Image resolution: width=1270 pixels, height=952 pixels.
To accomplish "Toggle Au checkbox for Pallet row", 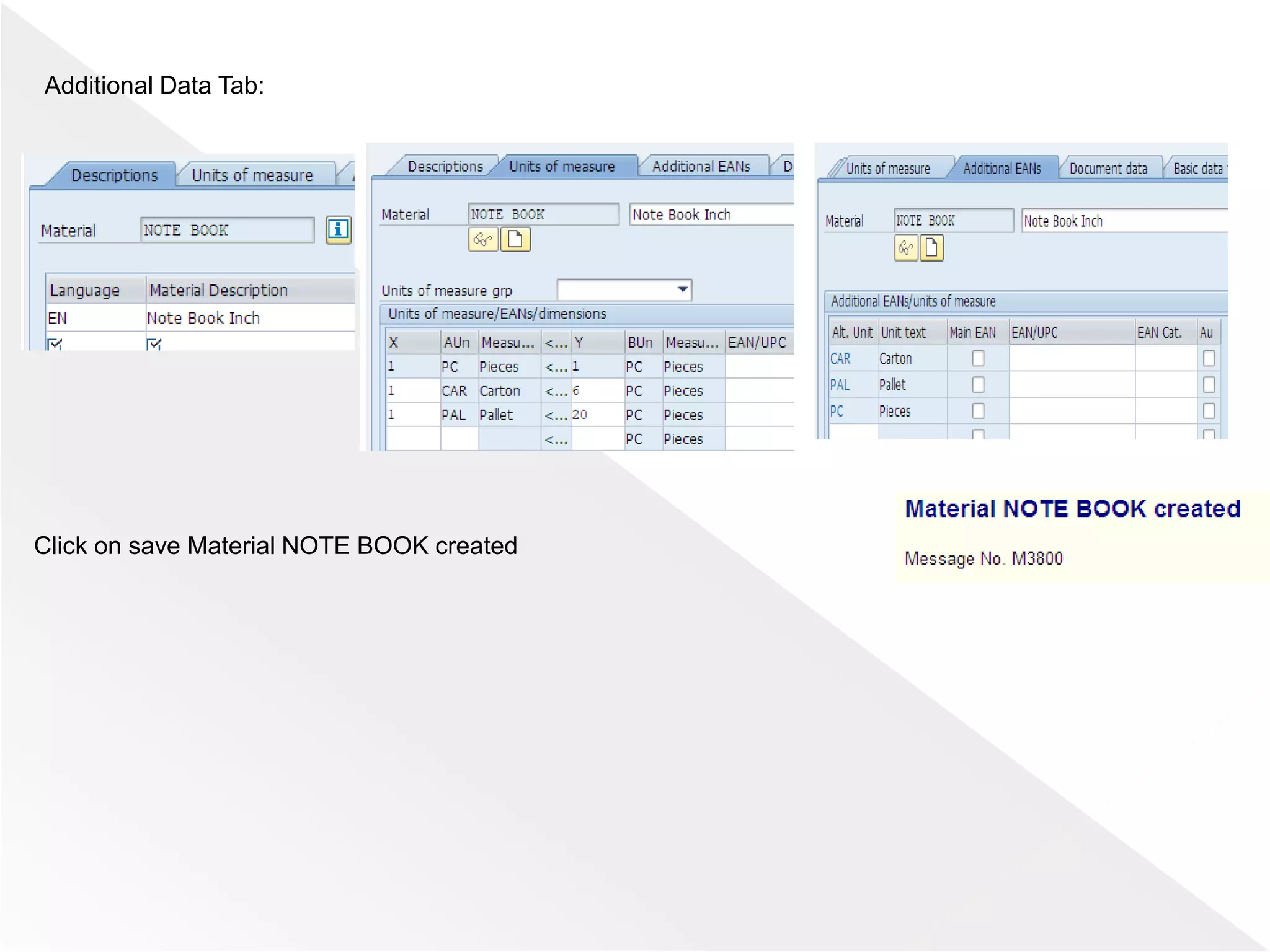I will (1209, 385).
